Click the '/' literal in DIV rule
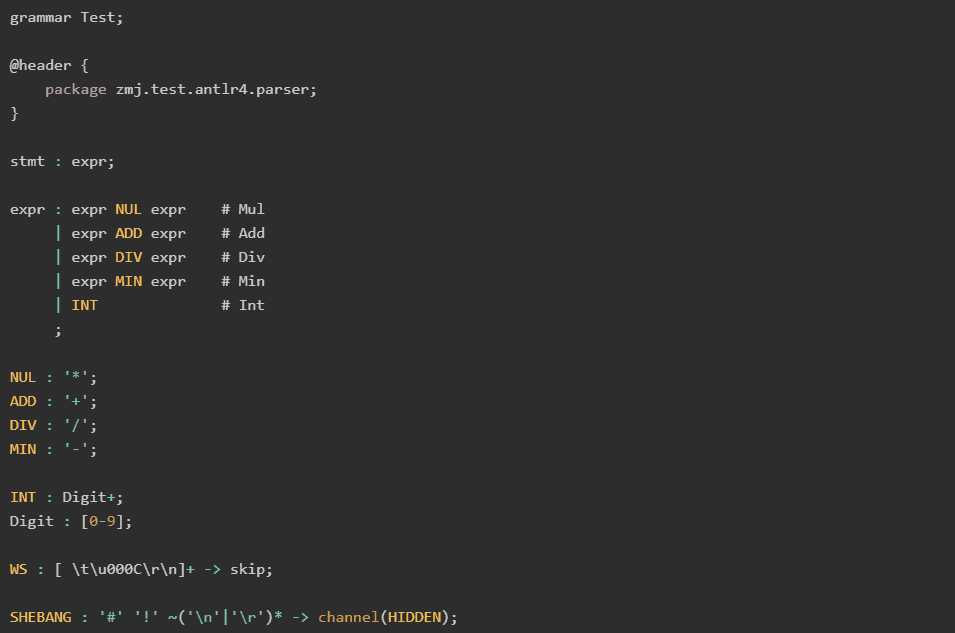Image resolution: width=955 pixels, height=633 pixels. 76,425
